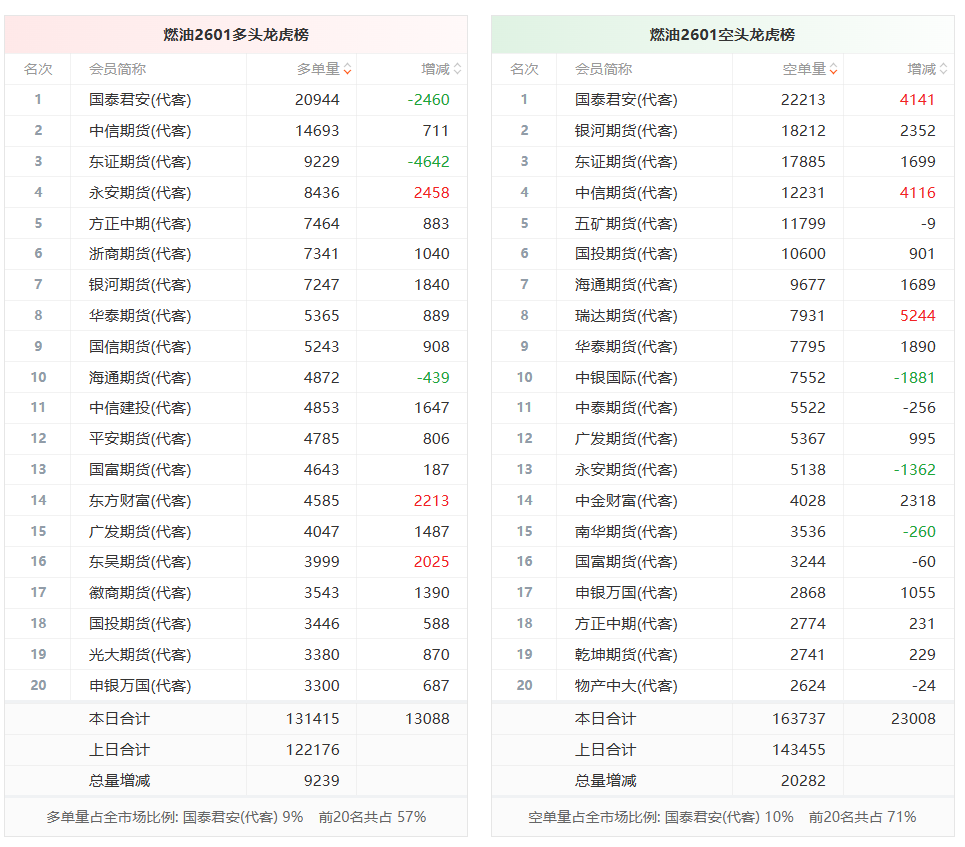
Task: Click the 多头 daily total 131415
Action: point(313,718)
